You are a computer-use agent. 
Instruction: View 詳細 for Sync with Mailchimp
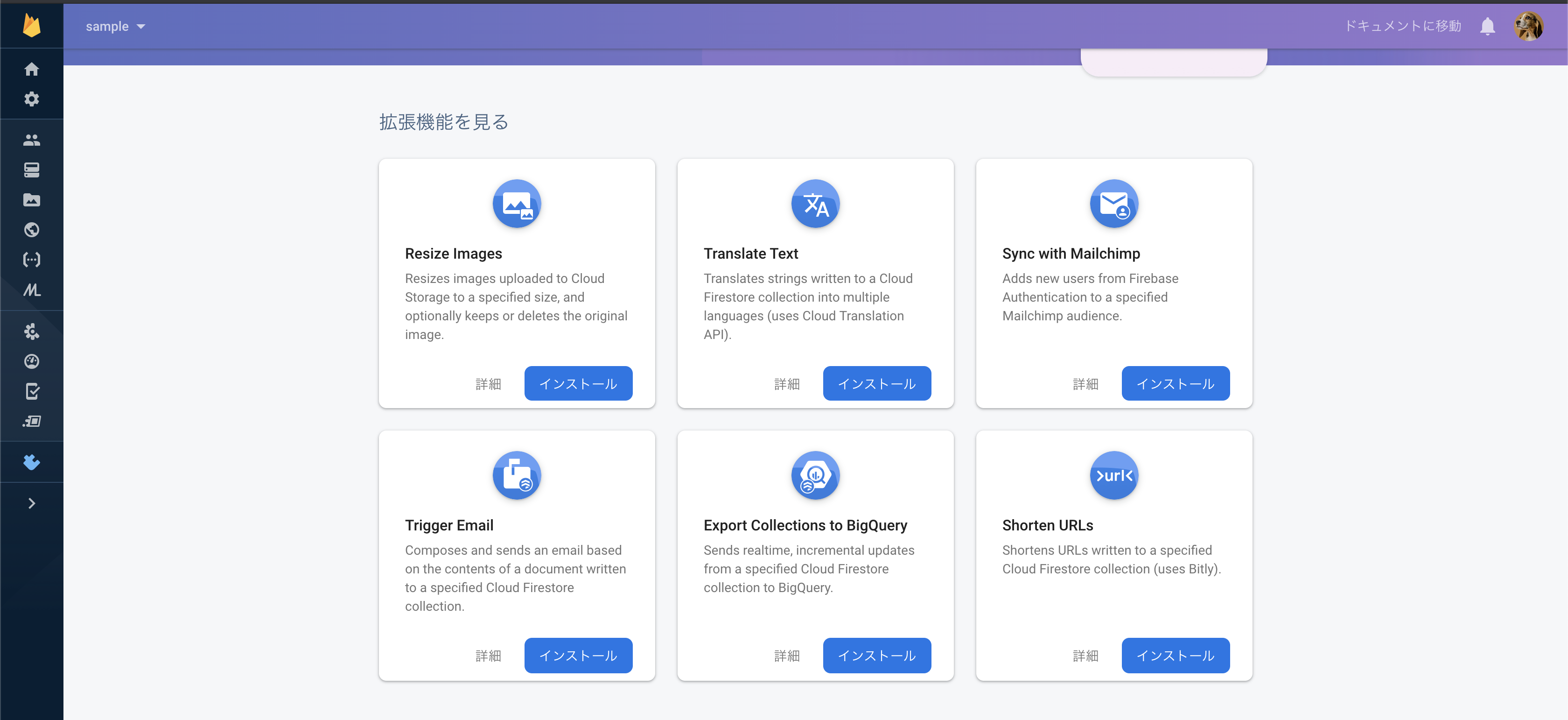tap(1085, 384)
